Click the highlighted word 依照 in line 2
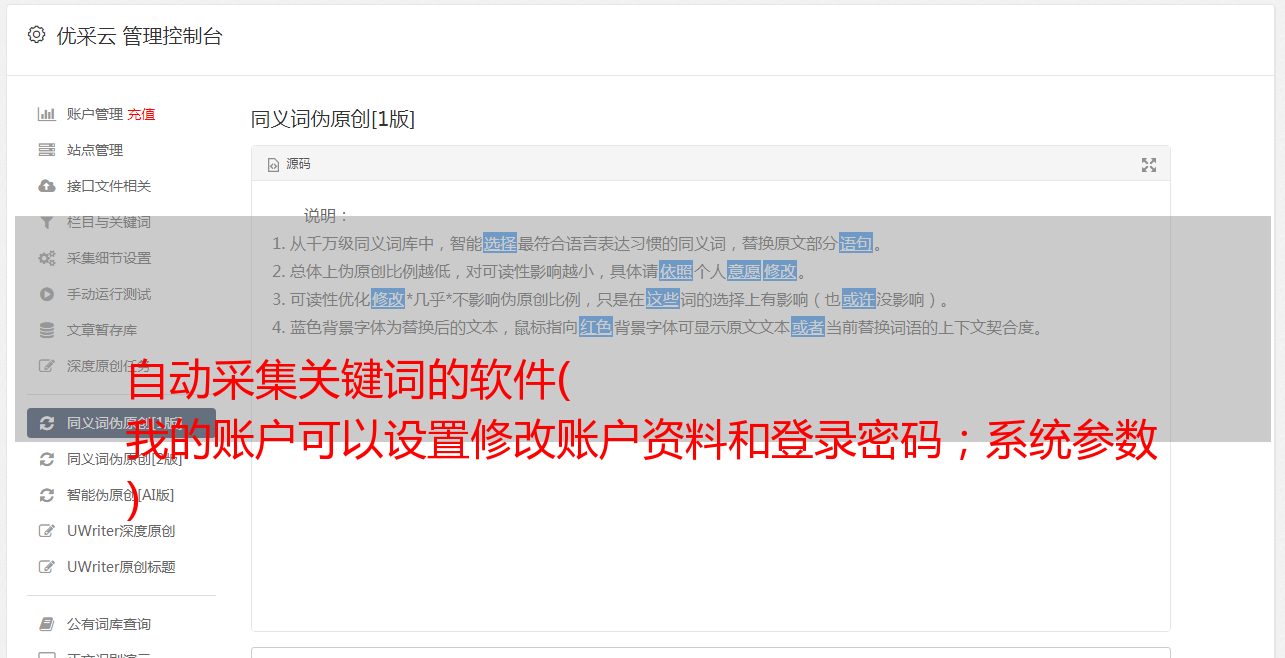The width and height of the screenshot is (1285, 658). (676, 271)
